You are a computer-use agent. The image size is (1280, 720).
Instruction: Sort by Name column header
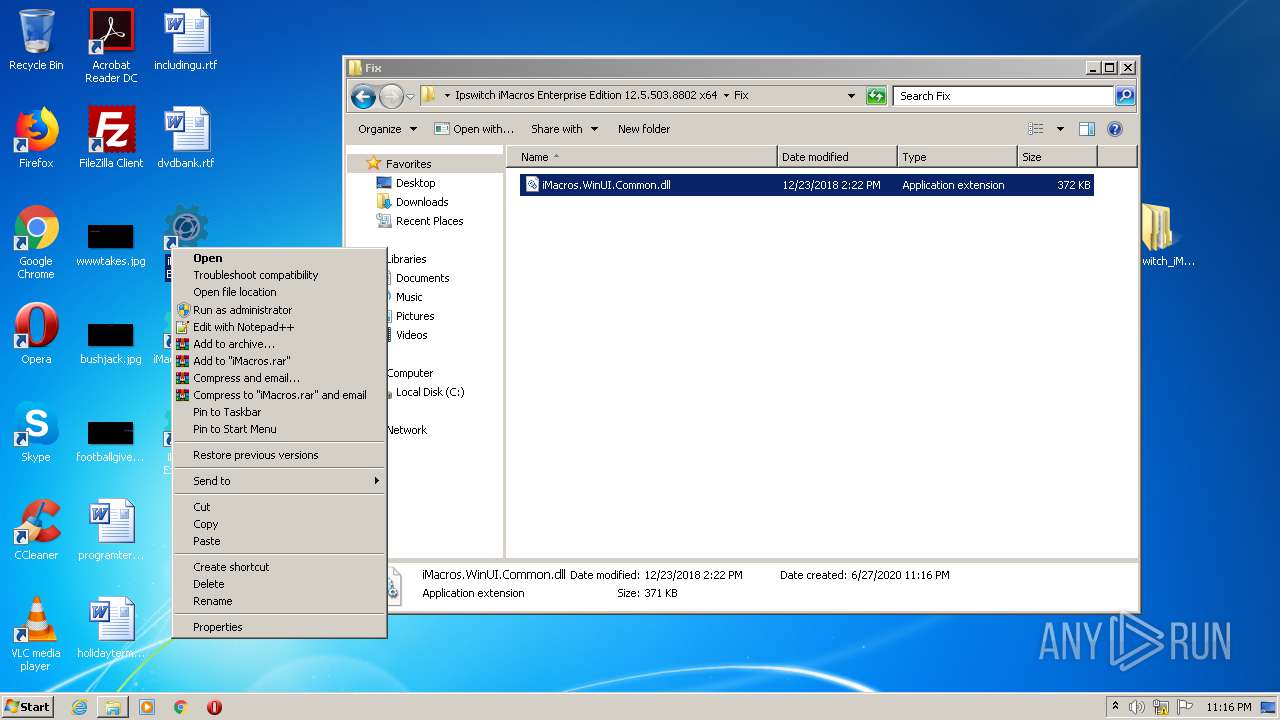click(642, 157)
